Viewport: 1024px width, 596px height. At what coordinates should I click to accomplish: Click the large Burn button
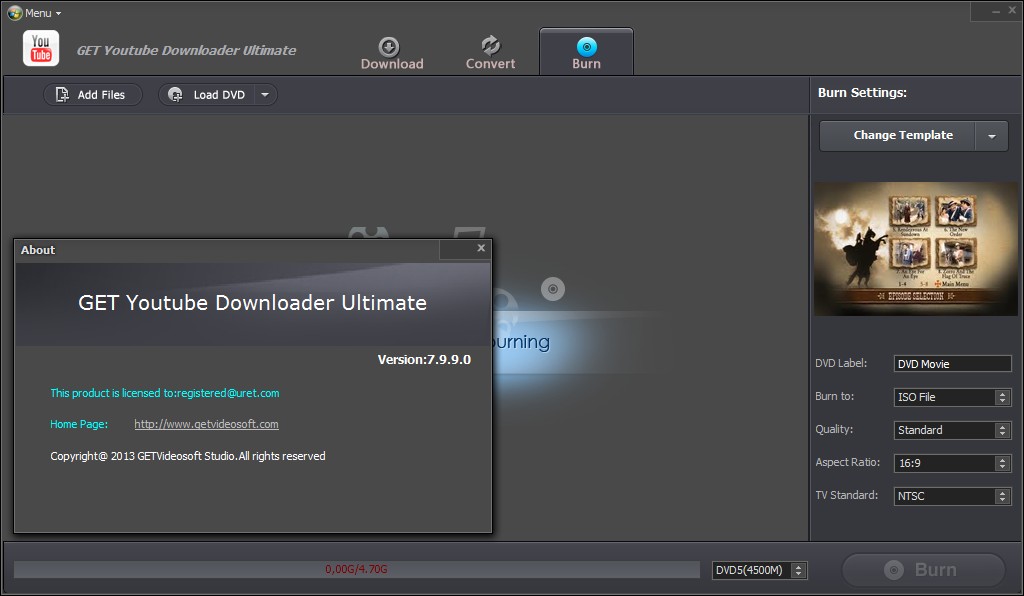(923, 569)
